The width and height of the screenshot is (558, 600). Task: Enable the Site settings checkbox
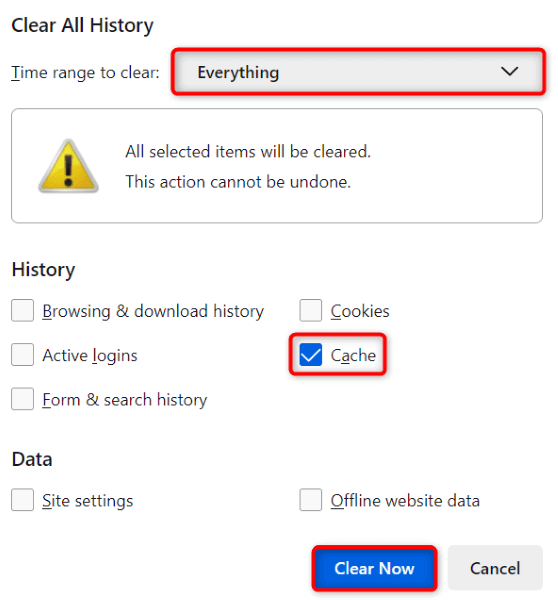(x=23, y=500)
